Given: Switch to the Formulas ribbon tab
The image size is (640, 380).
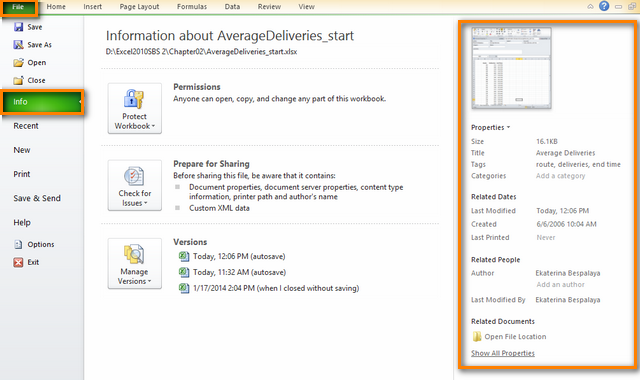Looking at the screenshot, I should click(x=192, y=7).
